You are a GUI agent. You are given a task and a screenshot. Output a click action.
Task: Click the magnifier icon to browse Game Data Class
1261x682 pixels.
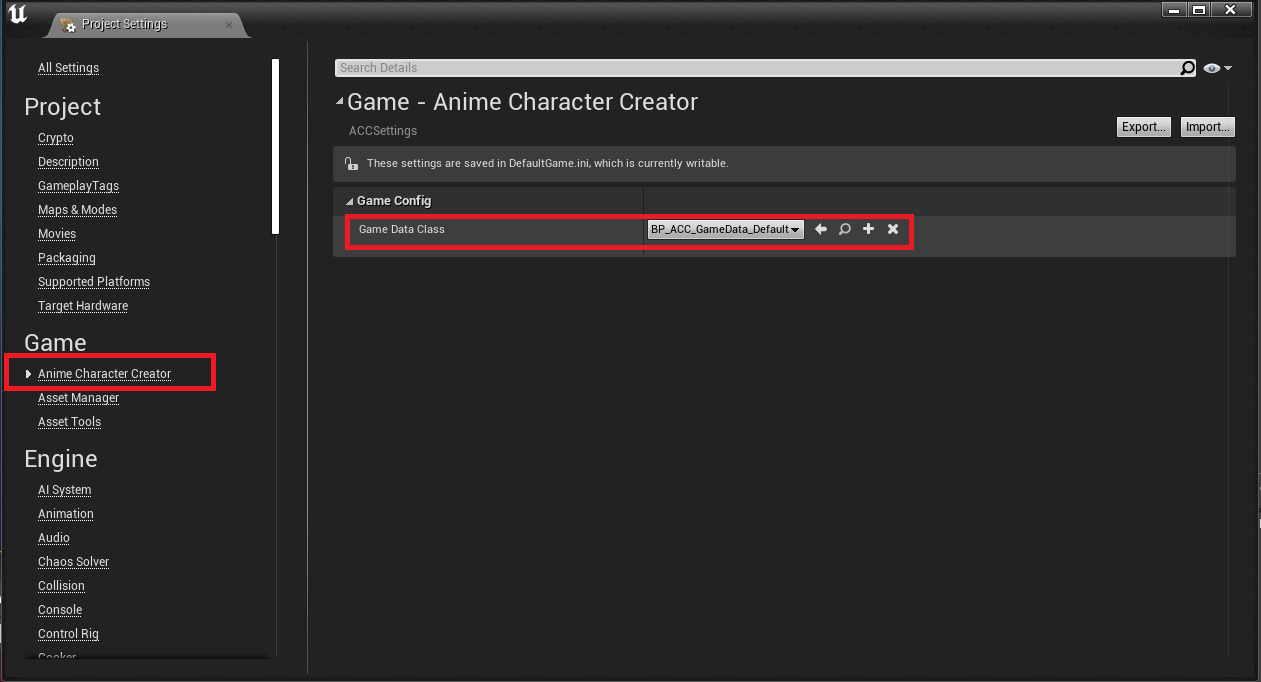[844, 229]
